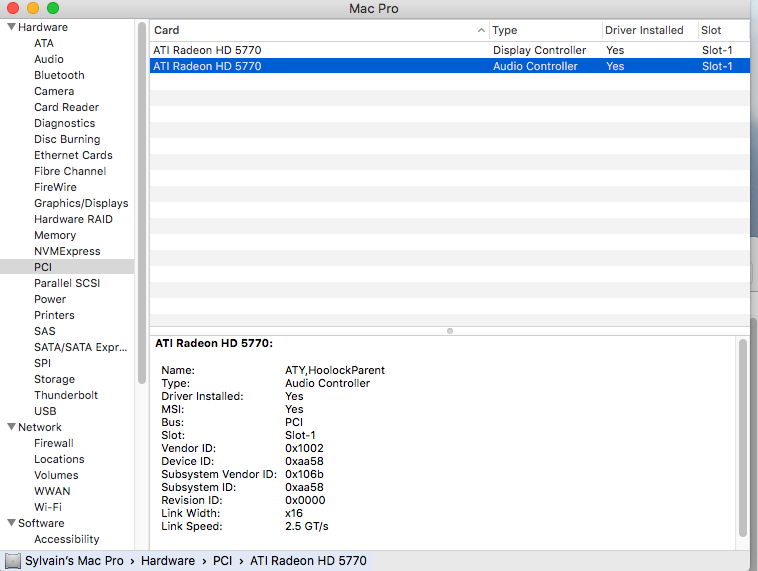Click the Link Width x16 value
This screenshot has width=758, height=571.
coord(293,513)
